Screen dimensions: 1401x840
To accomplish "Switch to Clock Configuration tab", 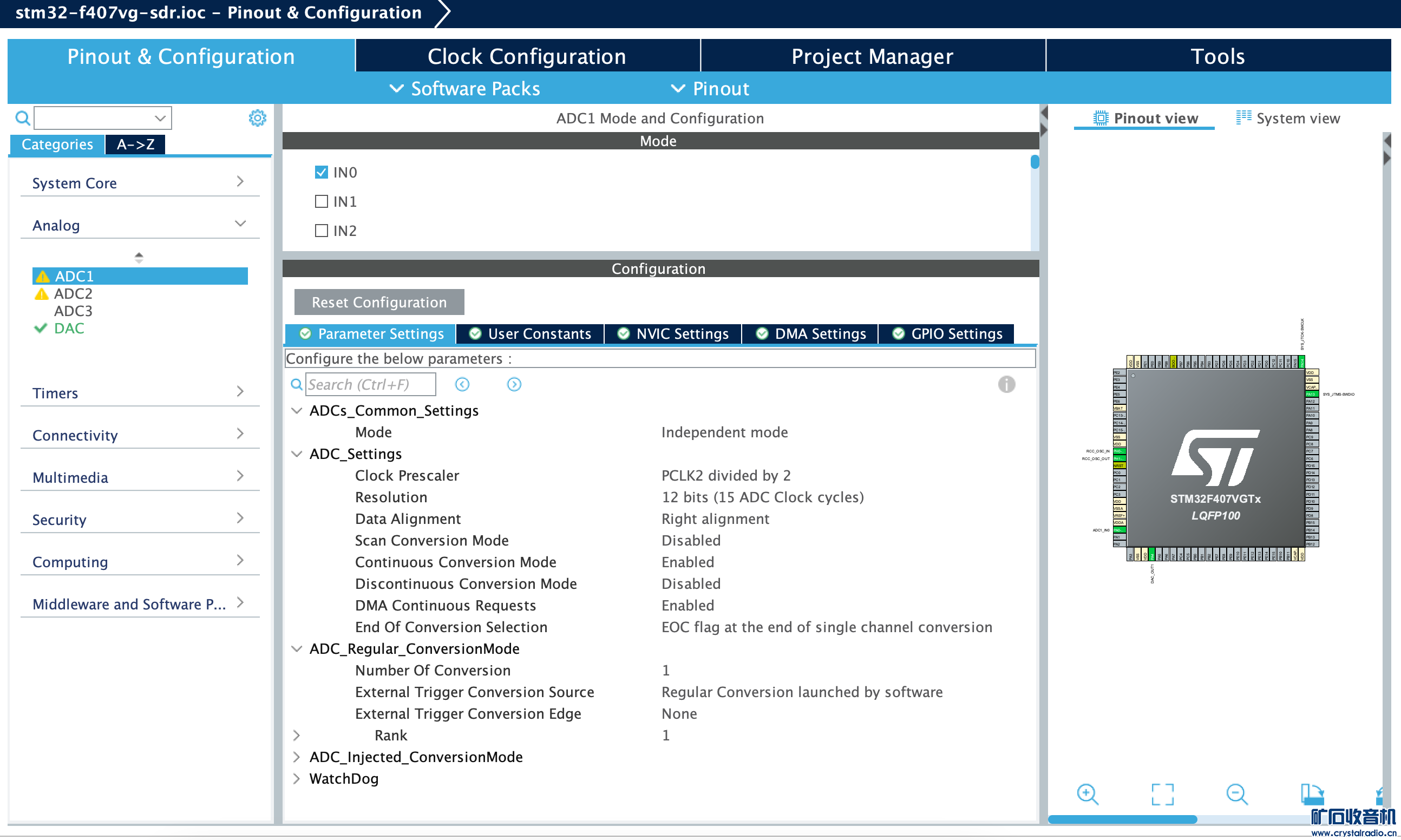I will coord(527,56).
